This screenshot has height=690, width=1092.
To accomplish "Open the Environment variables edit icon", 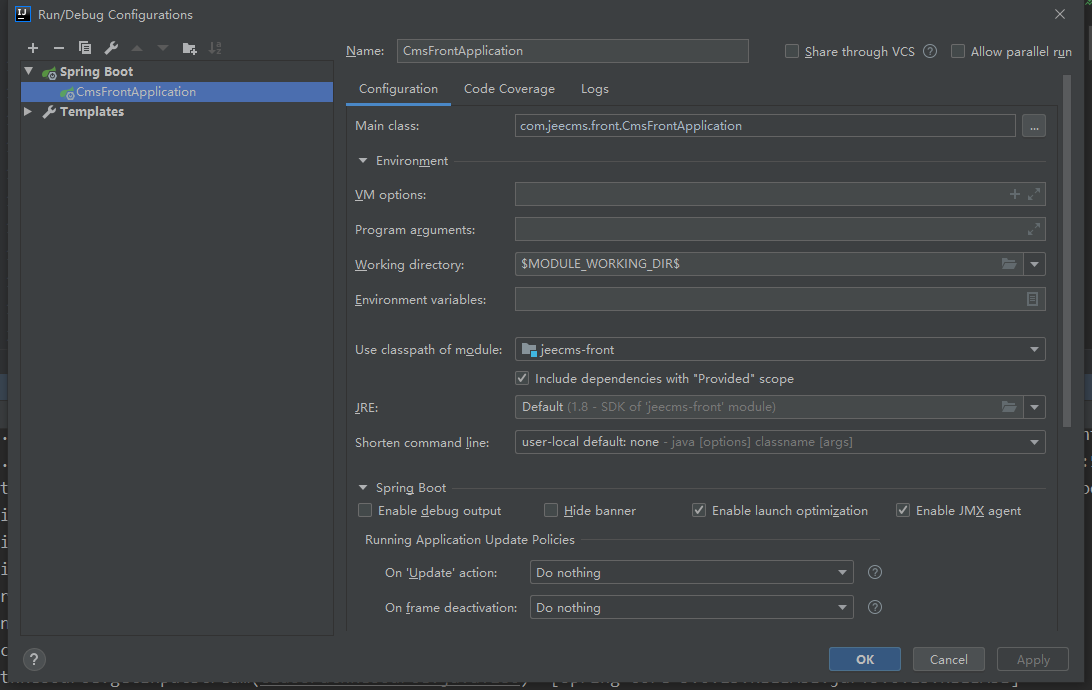I will pyautogui.click(x=1032, y=299).
